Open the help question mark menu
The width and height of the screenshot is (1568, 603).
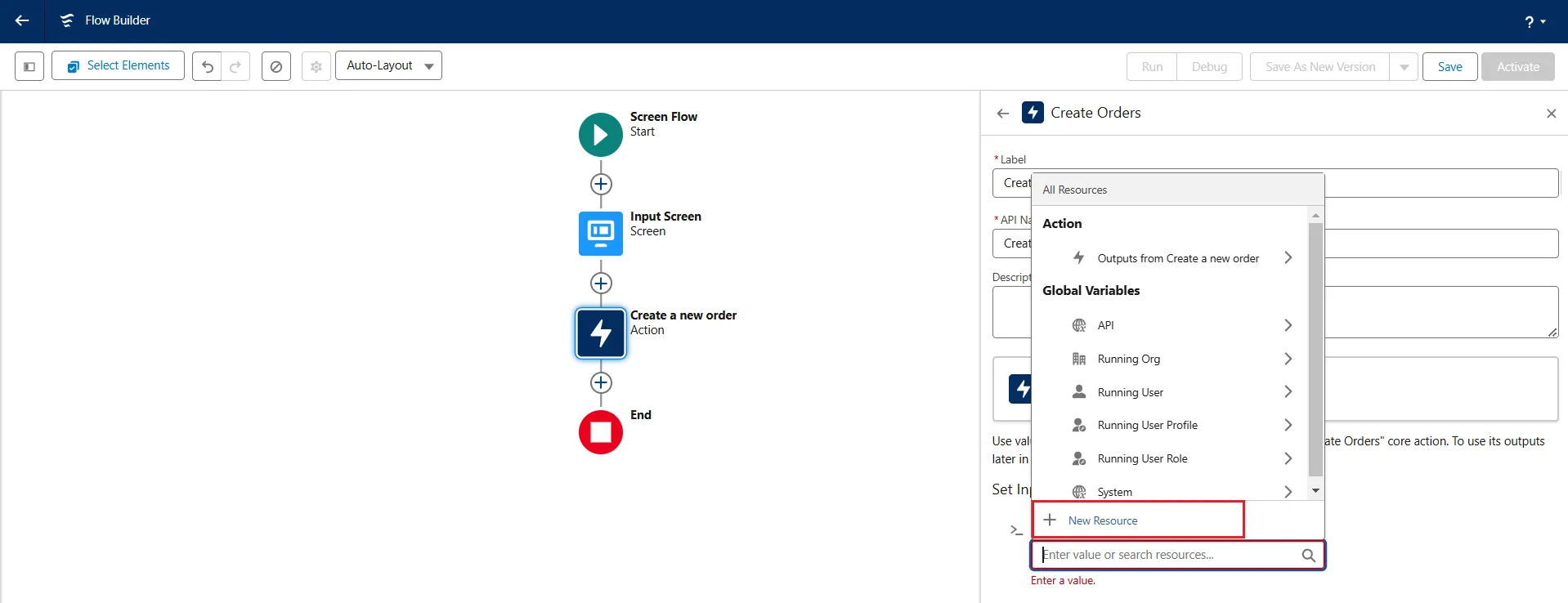tap(1534, 22)
